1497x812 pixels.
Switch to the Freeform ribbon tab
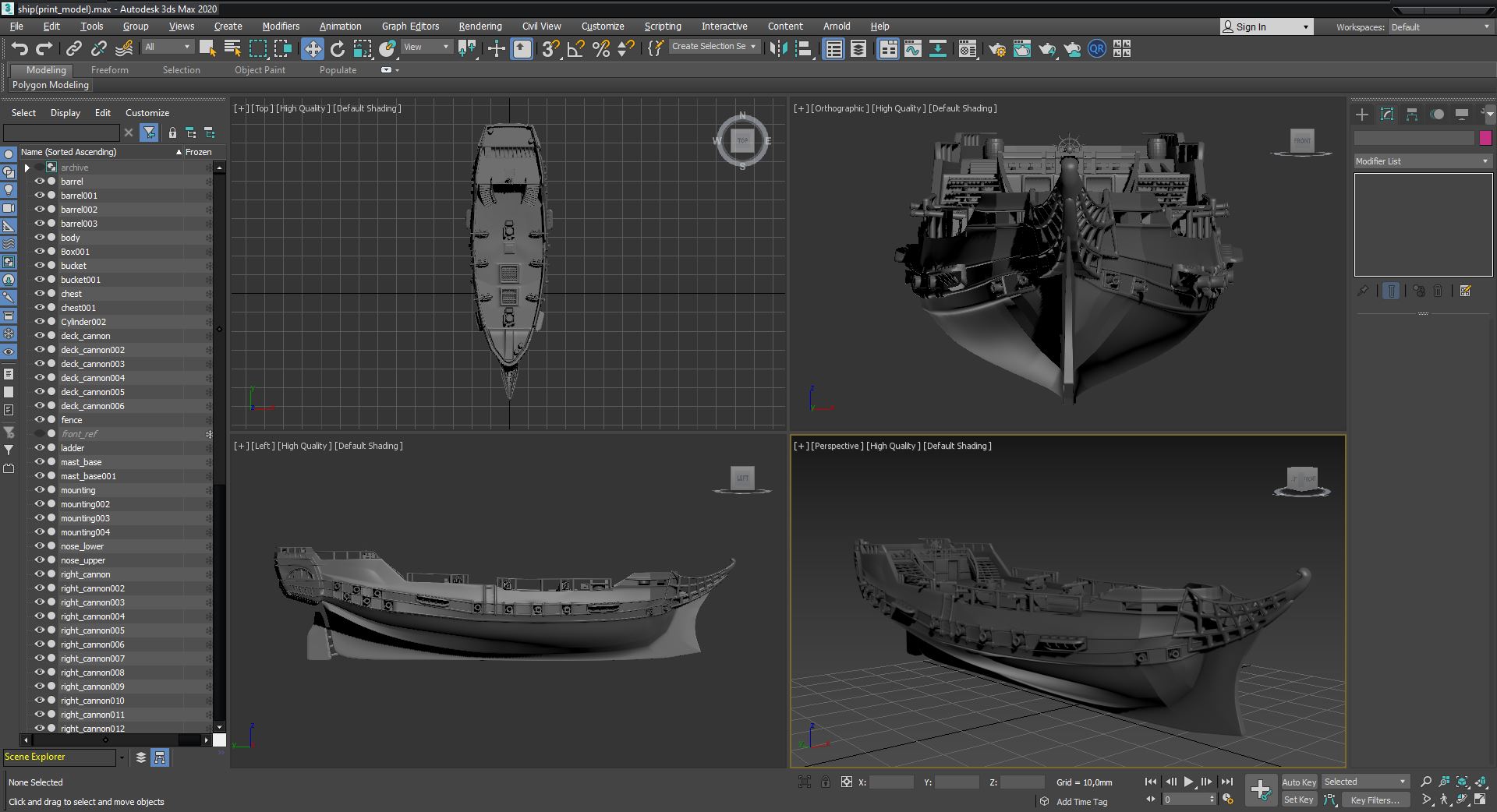[x=109, y=70]
